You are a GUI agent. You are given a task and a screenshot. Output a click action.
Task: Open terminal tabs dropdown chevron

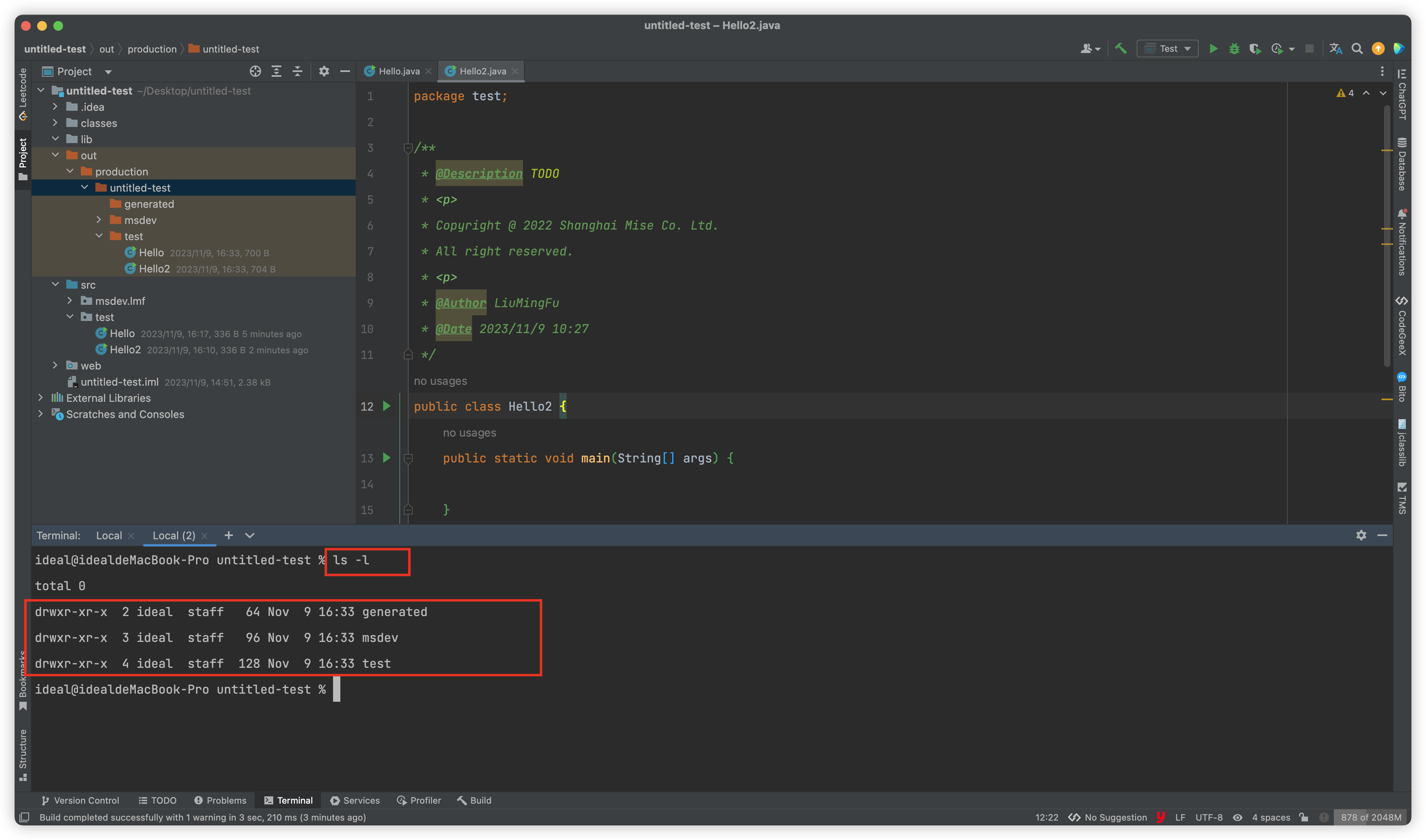[x=249, y=535]
